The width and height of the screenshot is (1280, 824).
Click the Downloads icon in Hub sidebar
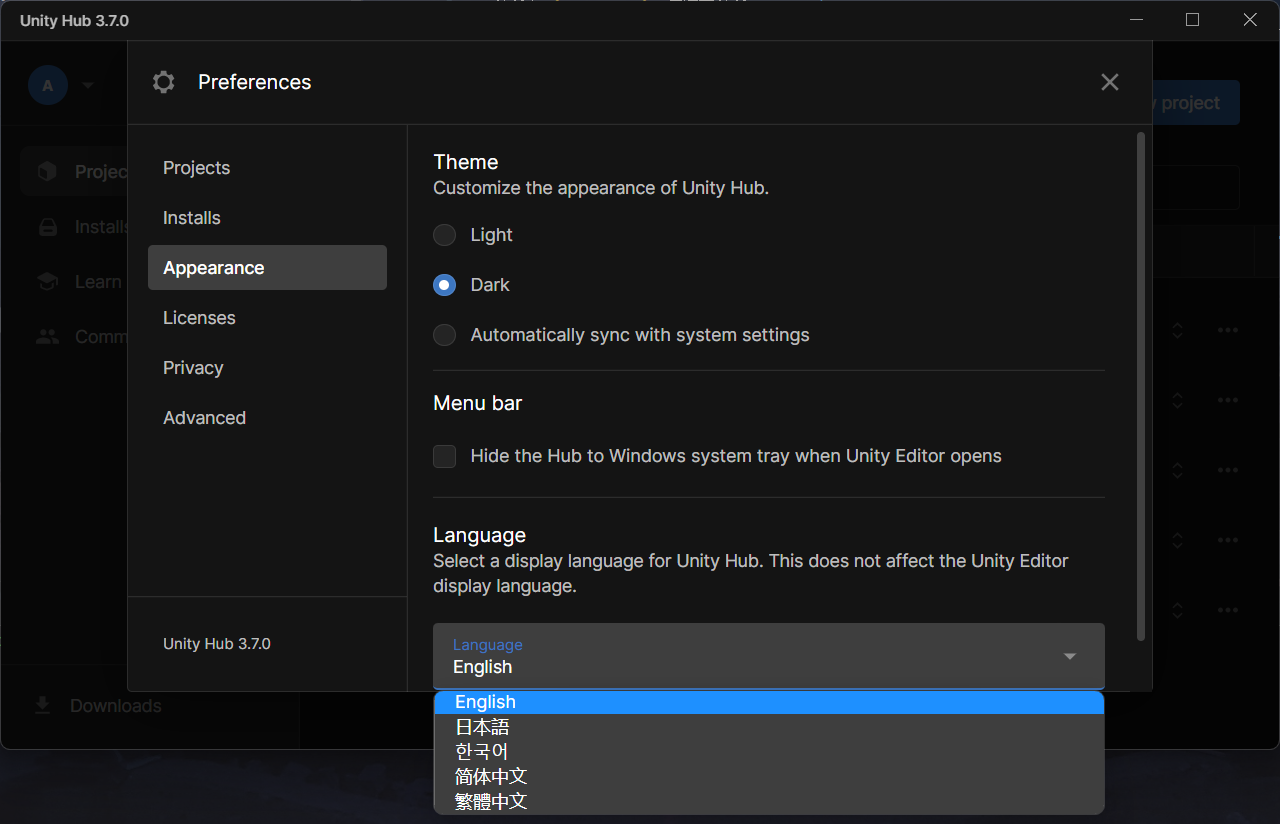point(42,706)
